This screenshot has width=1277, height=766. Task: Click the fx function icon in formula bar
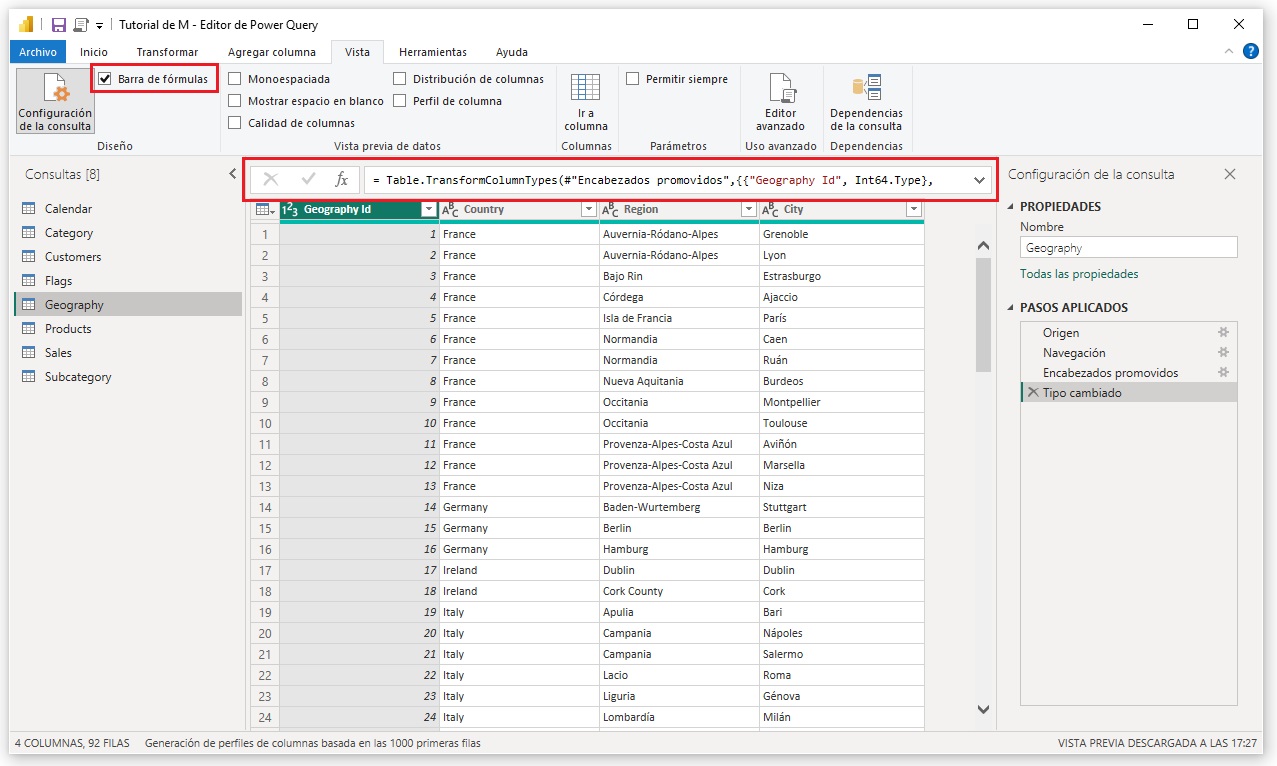click(x=341, y=179)
